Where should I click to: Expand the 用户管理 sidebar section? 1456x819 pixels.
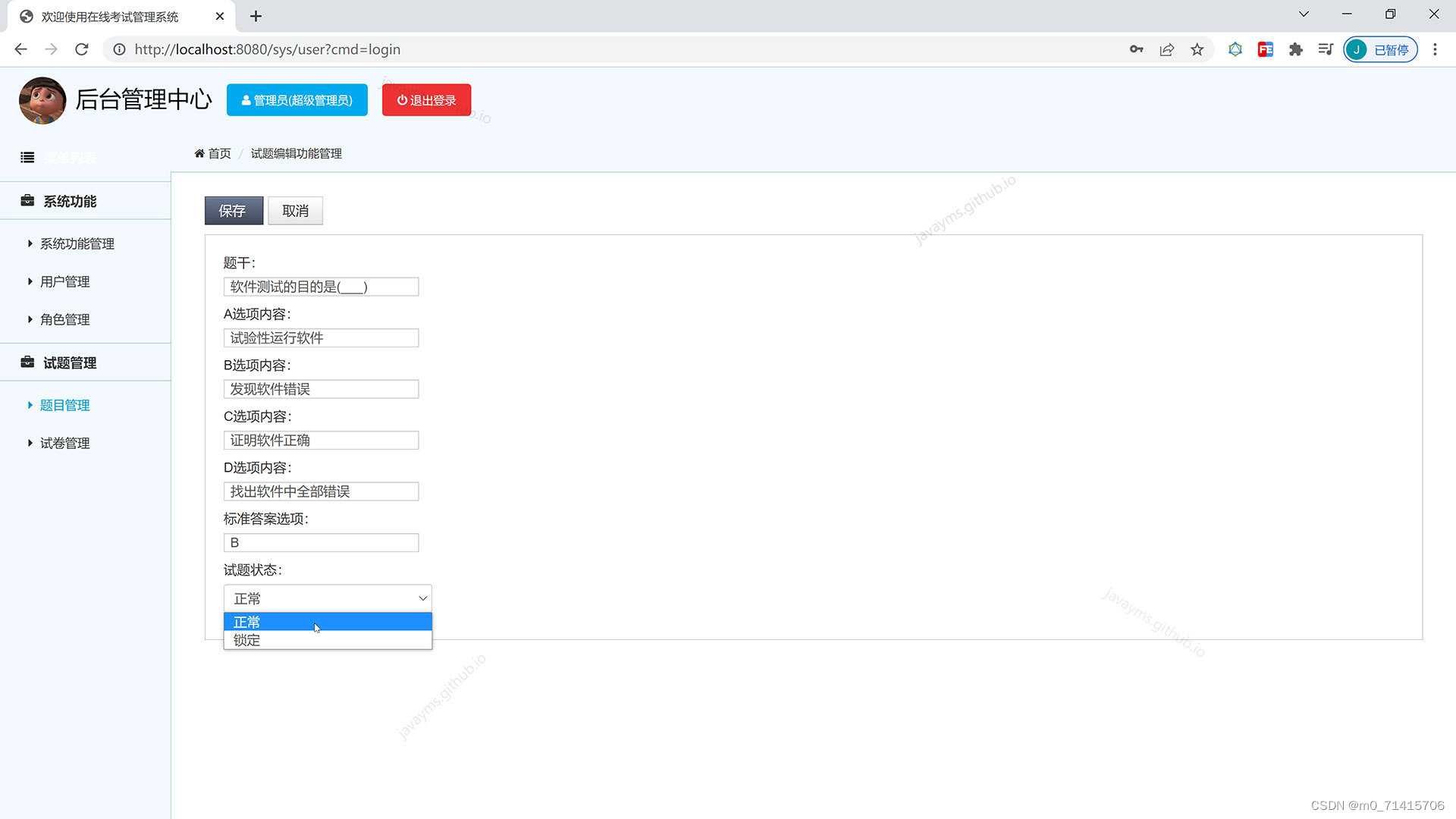click(x=65, y=281)
